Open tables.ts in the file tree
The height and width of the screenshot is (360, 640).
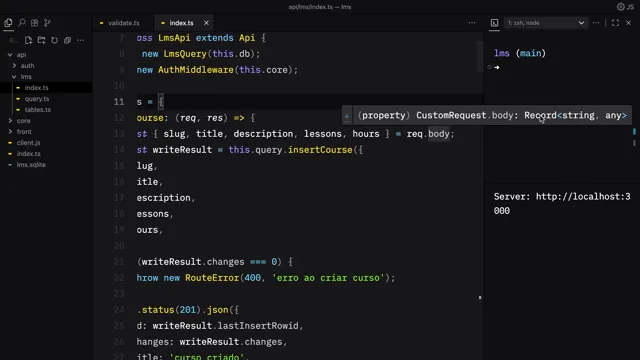click(x=38, y=109)
